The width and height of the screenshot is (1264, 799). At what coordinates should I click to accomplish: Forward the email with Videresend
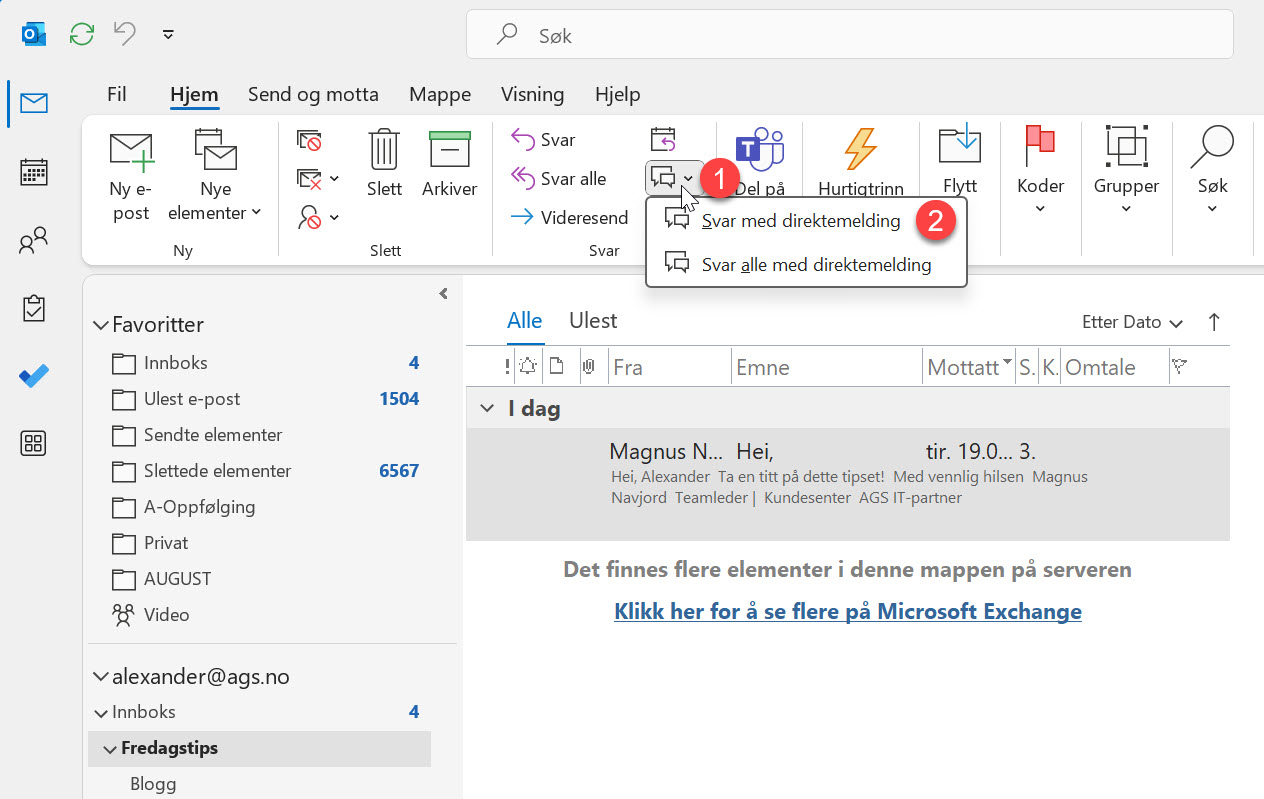578,216
